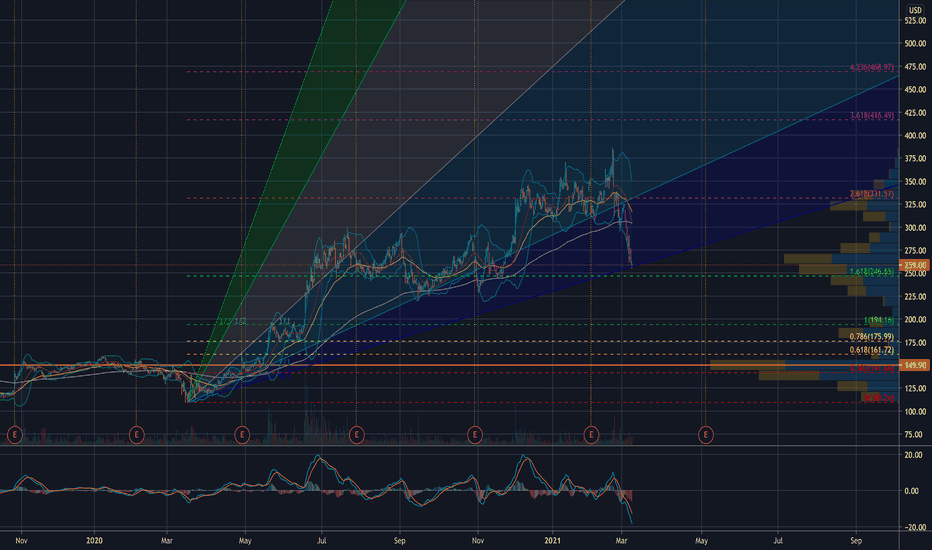The image size is (932, 550).
Task: Select the 259.00 current price tag
Action: click(x=914, y=265)
